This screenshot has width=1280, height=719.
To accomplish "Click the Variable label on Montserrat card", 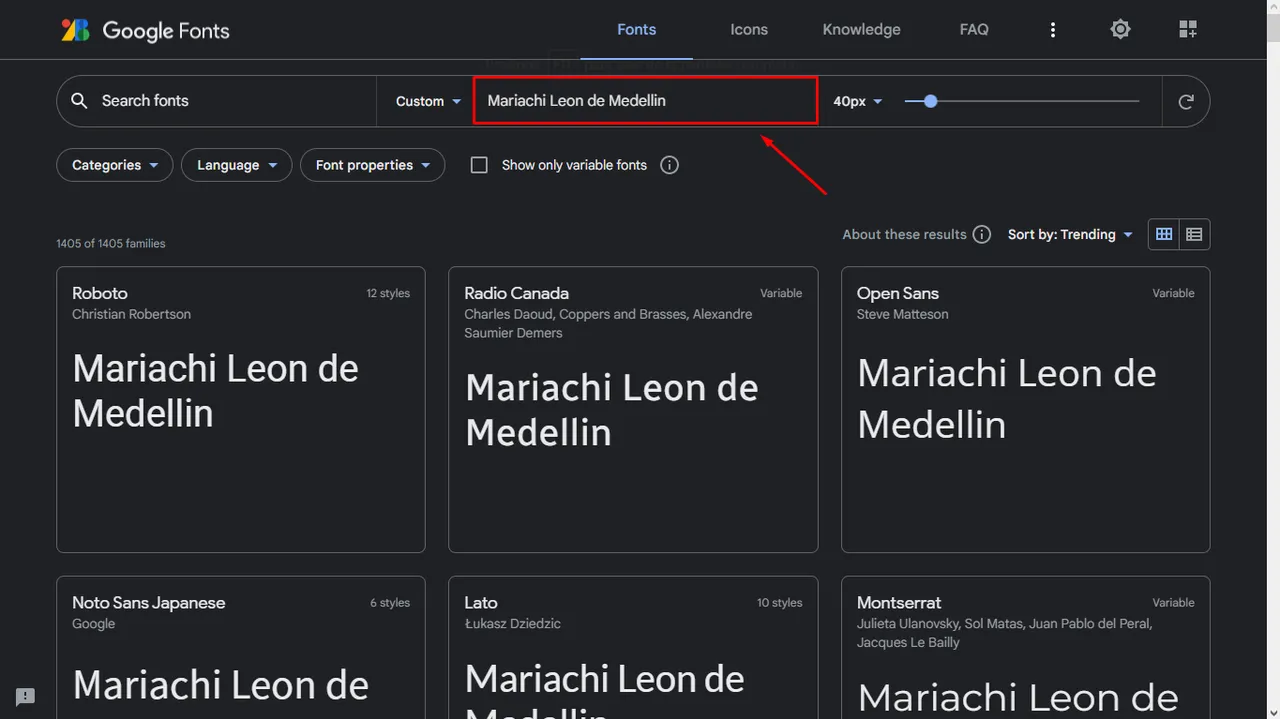I will click(1173, 603).
